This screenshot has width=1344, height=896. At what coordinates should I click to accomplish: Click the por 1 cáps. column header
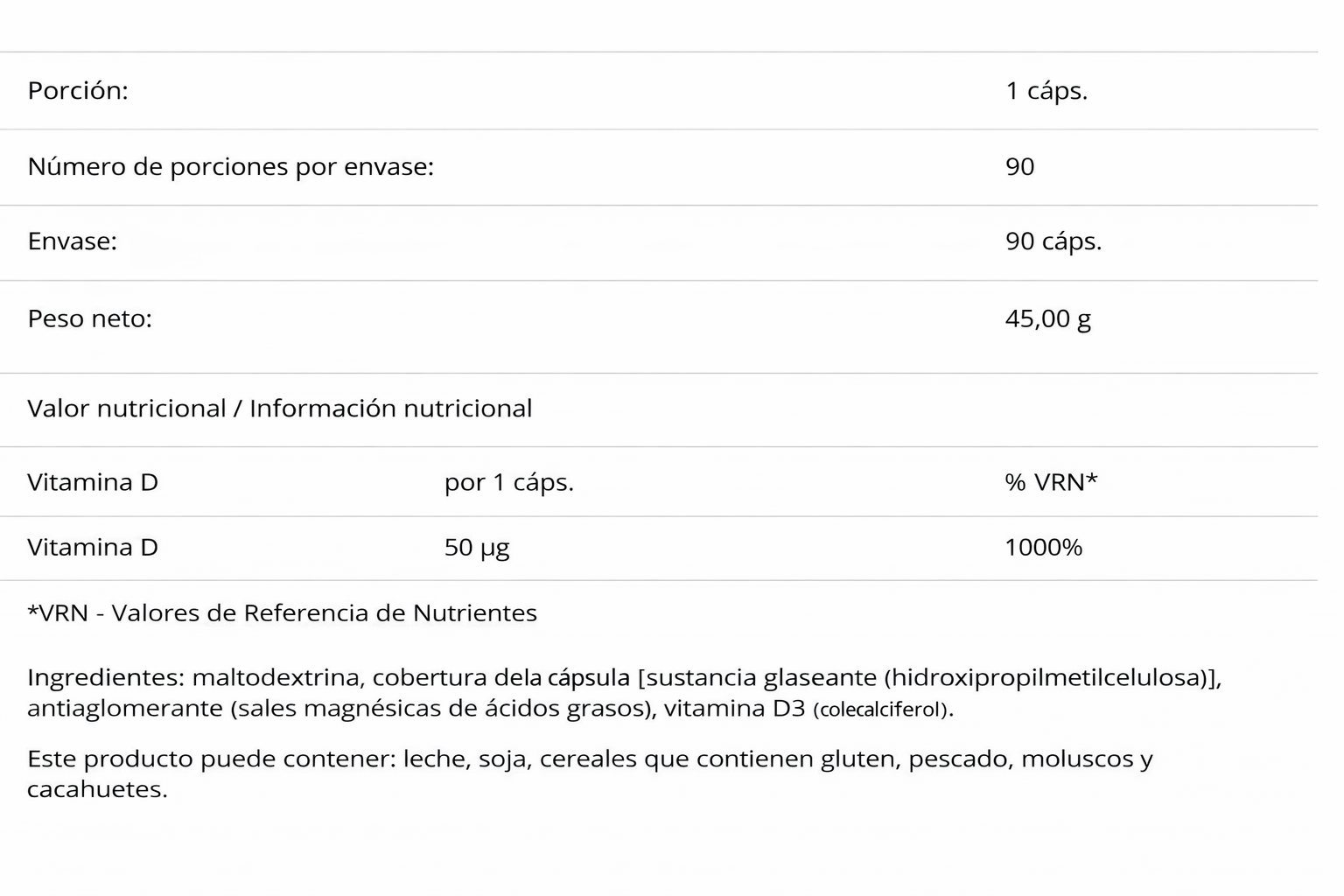coord(508,482)
